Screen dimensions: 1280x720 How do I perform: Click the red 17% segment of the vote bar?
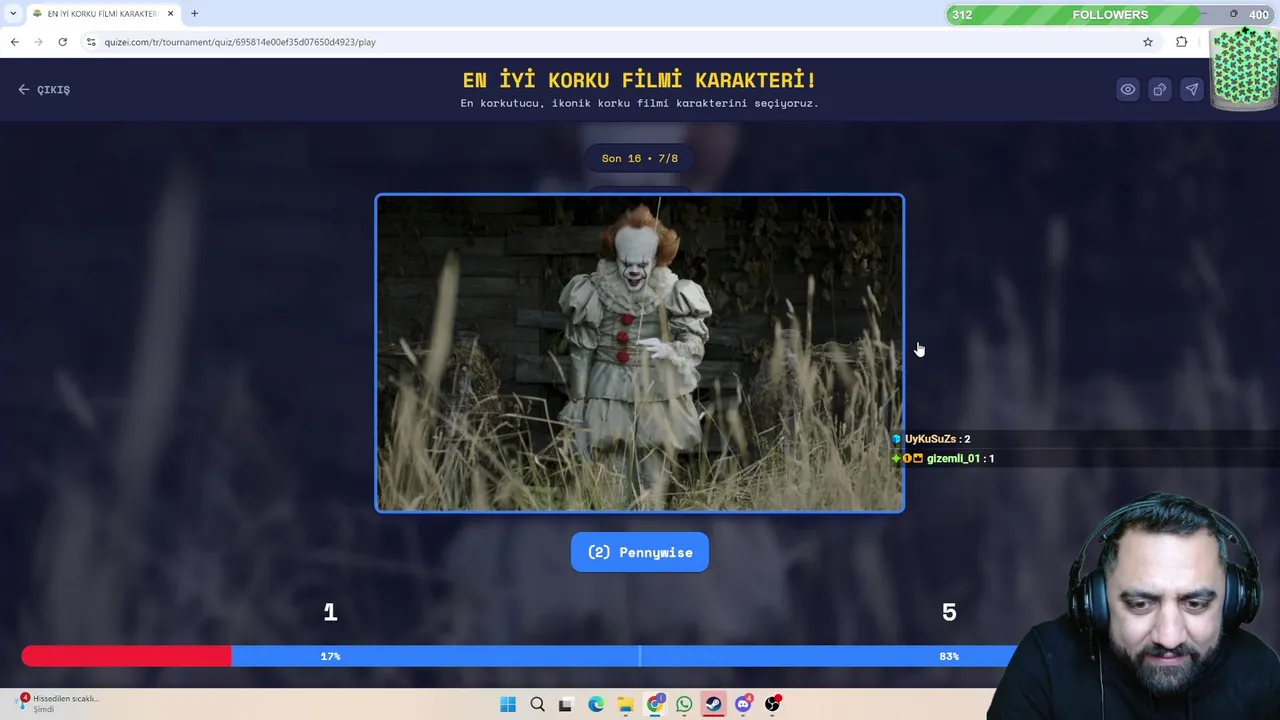(x=126, y=656)
